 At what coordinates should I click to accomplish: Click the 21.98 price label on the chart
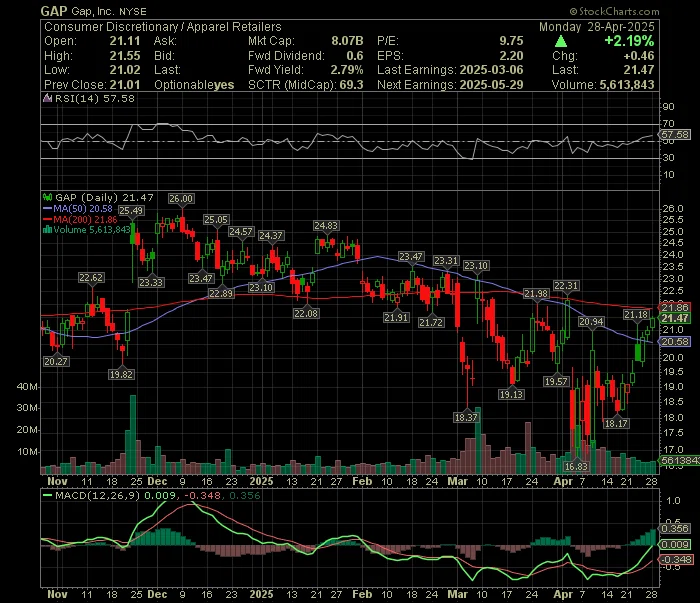pyautogui.click(x=536, y=294)
